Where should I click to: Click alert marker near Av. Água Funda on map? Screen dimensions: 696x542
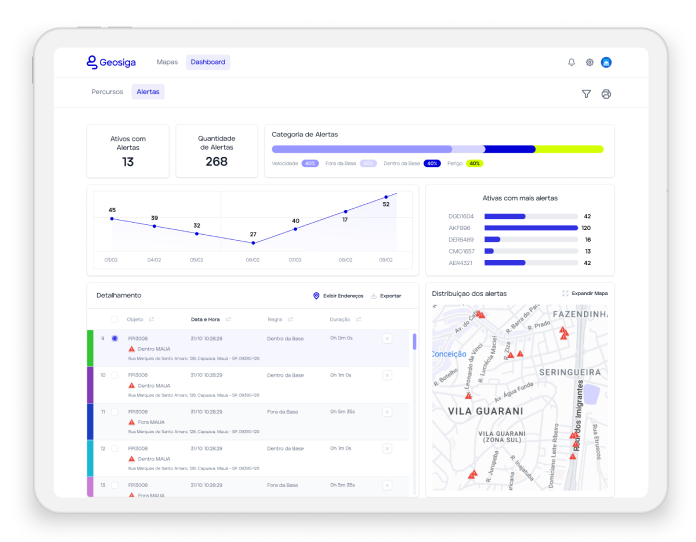coord(468,396)
